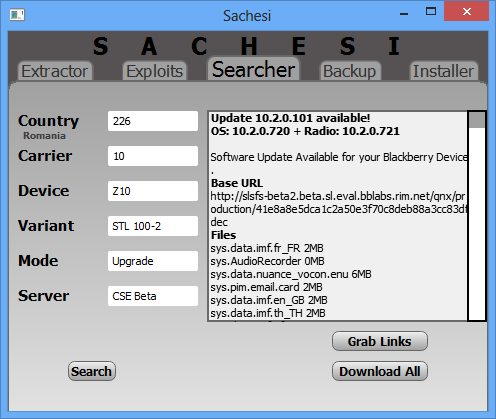Click the Device label
The height and width of the screenshot is (419, 496).
44,191
